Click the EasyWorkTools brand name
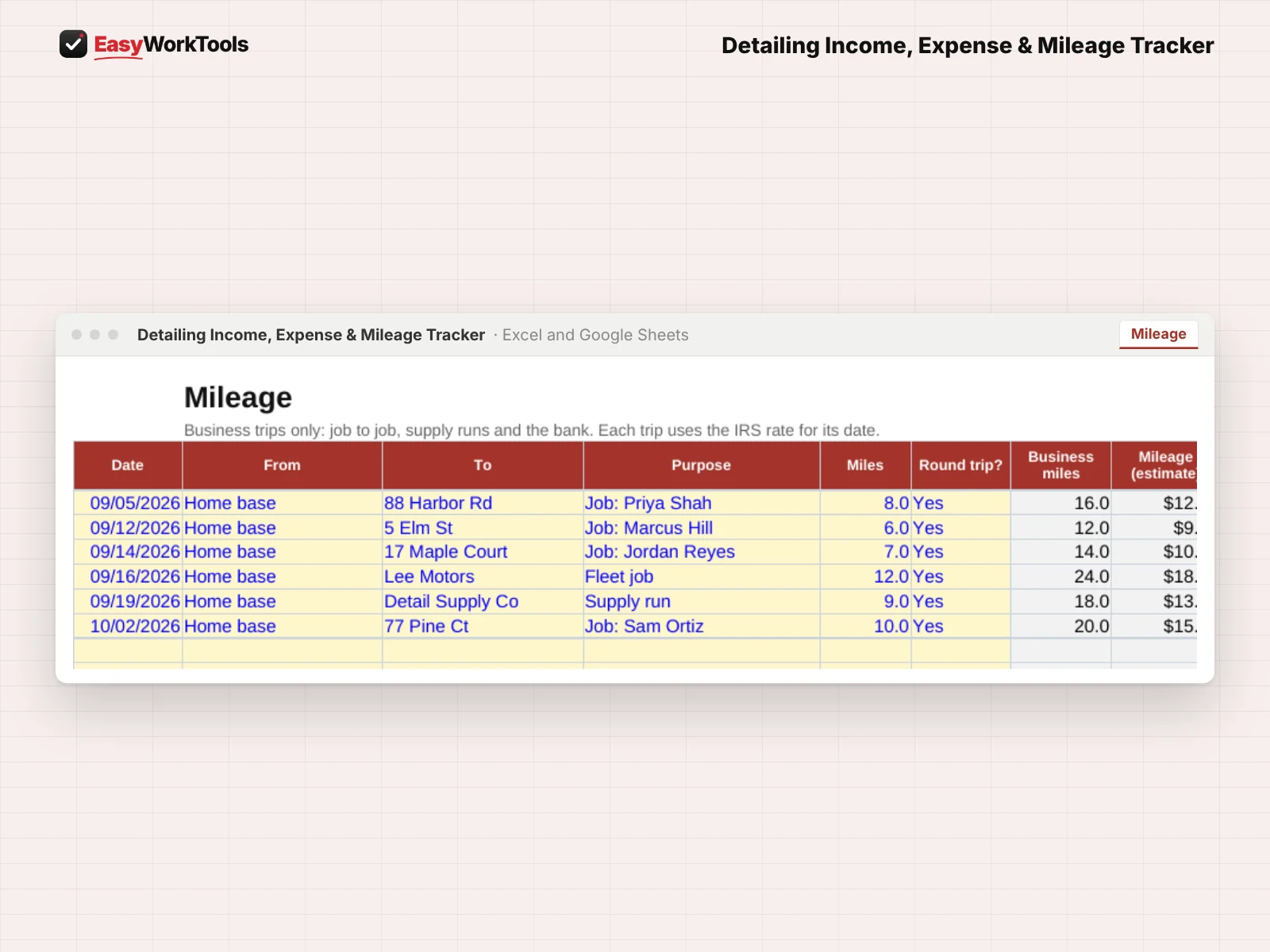Viewport: 1270px width, 952px height. (171, 44)
